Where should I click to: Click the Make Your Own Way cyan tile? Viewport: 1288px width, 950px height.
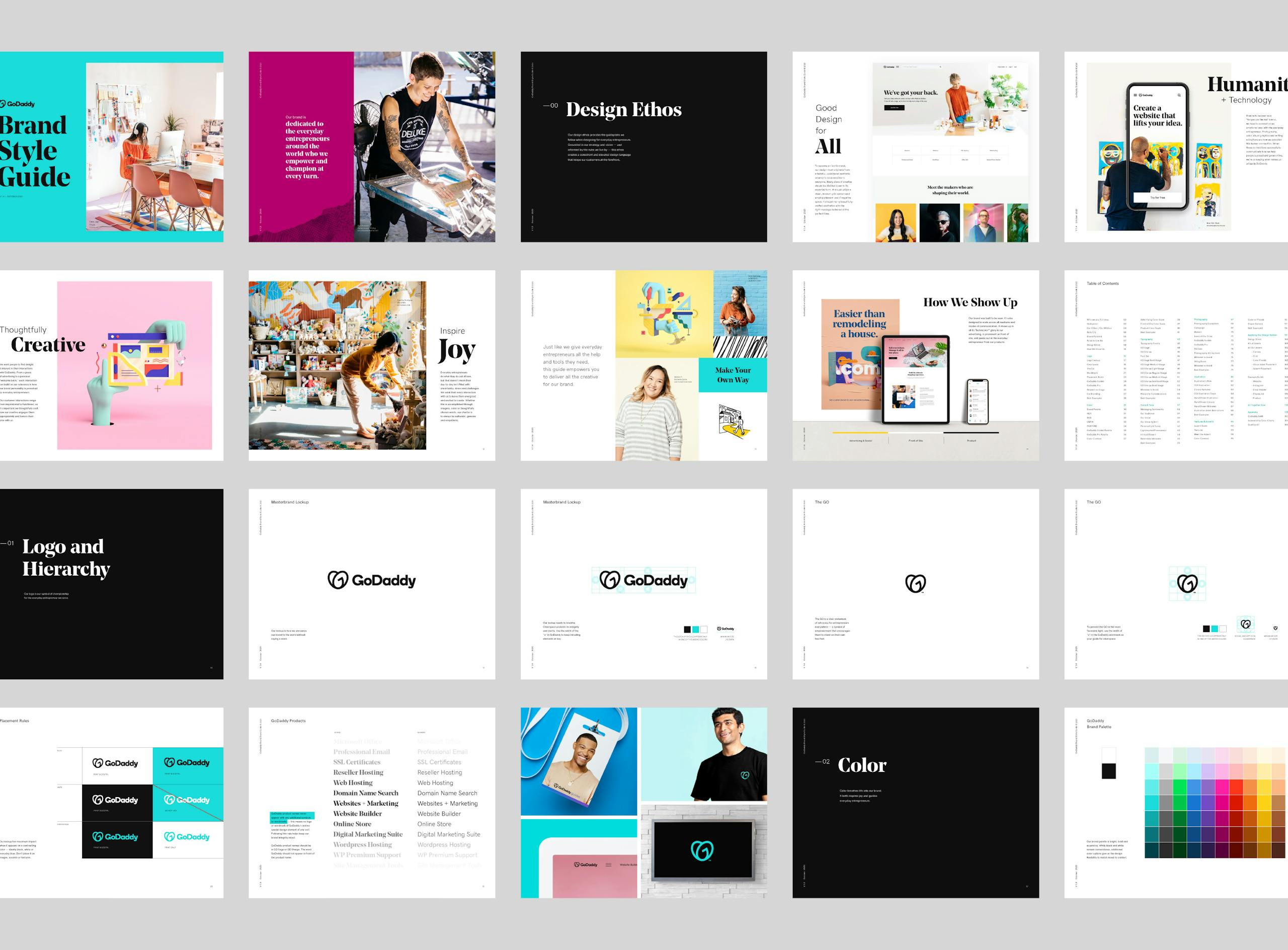coord(733,375)
